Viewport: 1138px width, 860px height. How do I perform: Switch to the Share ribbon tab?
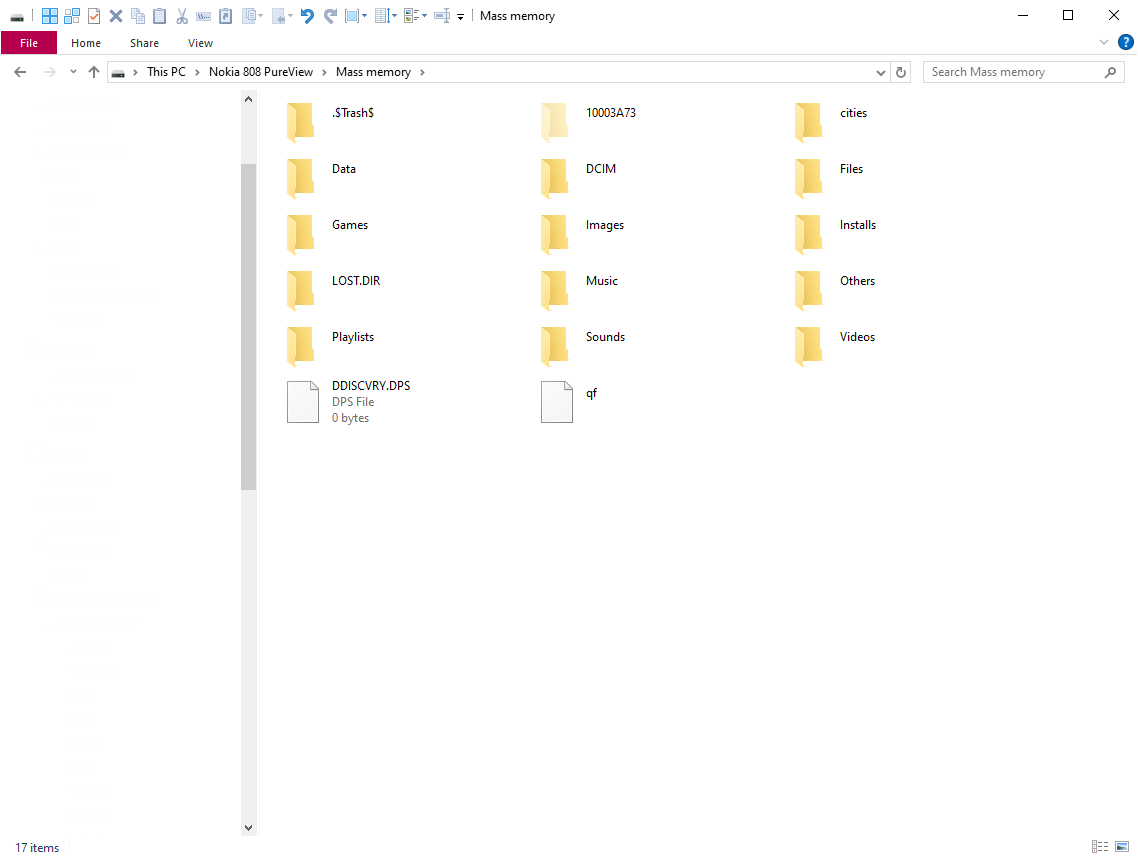coord(144,43)
